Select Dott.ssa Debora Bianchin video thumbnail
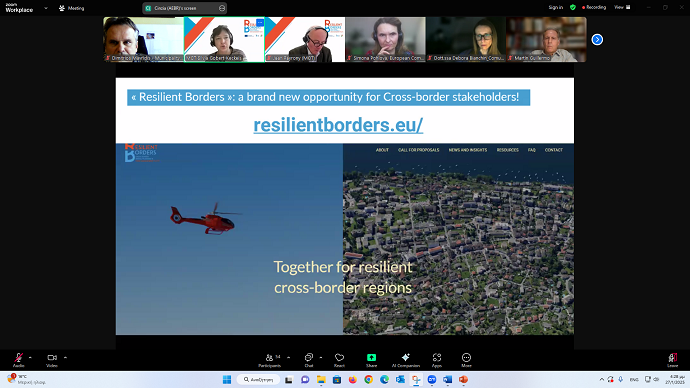 click(x=466, y=39)
